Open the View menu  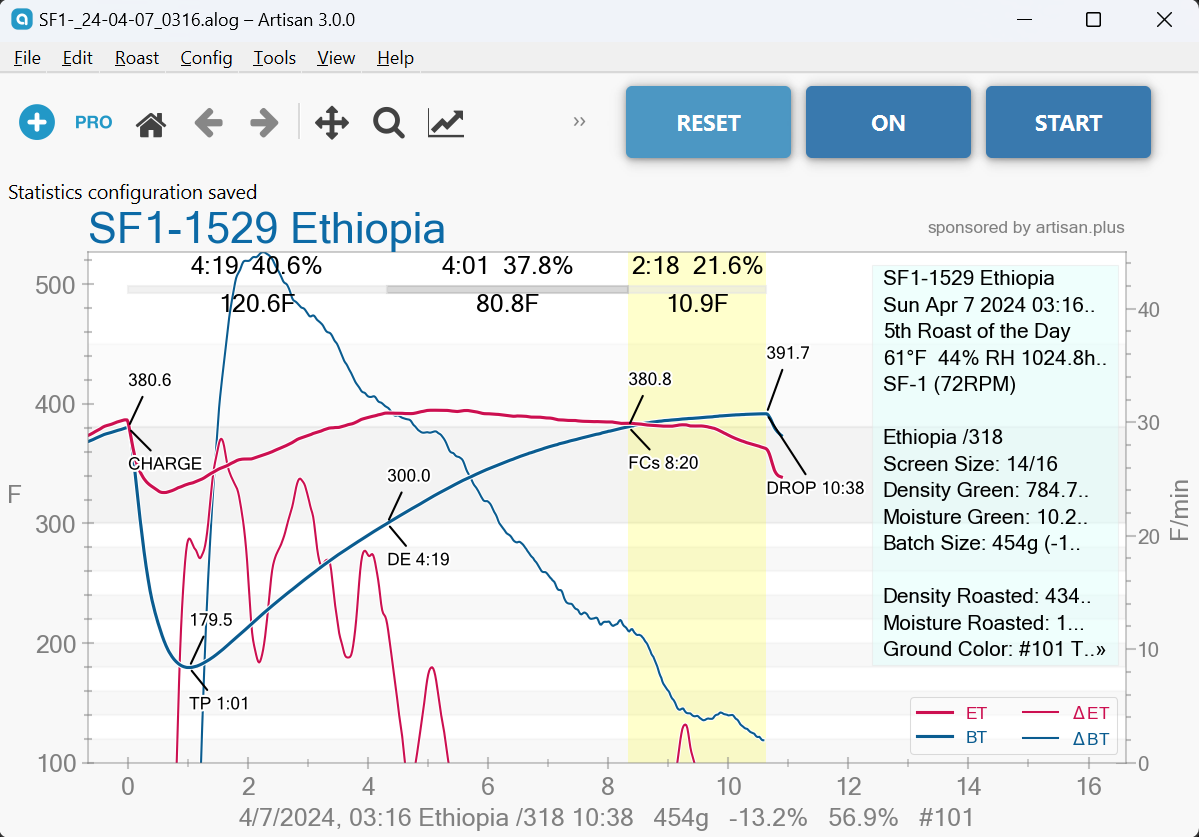tap(336, 58)
